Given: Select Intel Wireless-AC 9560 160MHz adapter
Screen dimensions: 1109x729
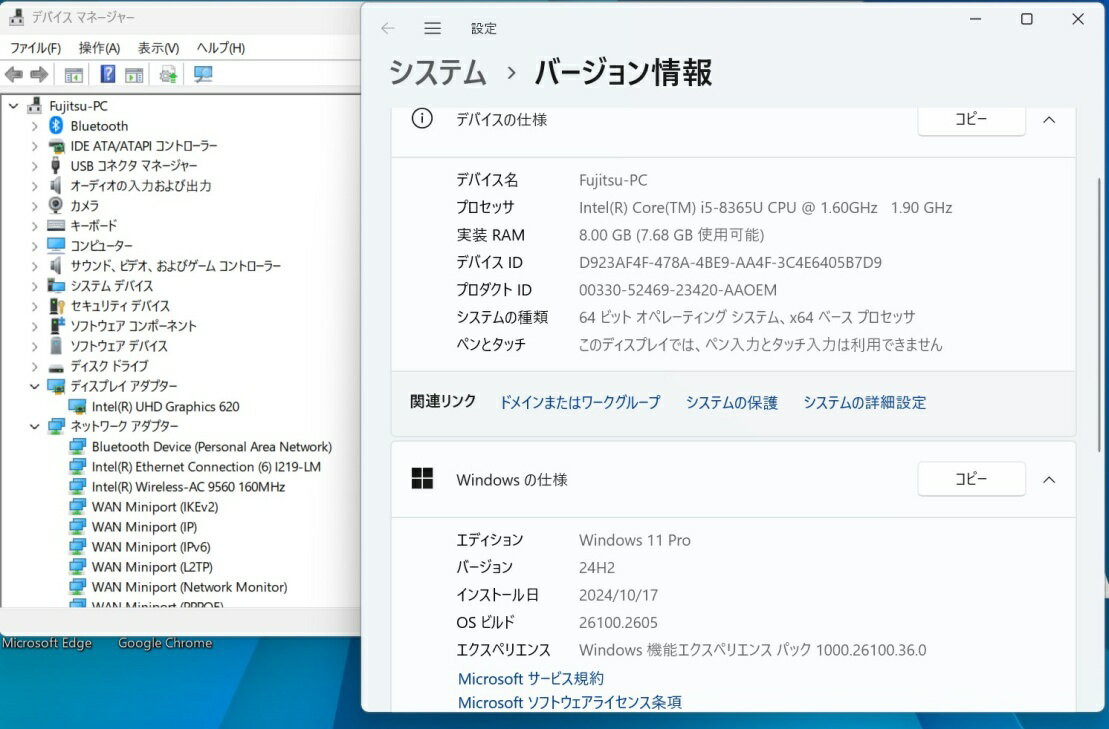Looking at the screenshot, I should (188, 487).
